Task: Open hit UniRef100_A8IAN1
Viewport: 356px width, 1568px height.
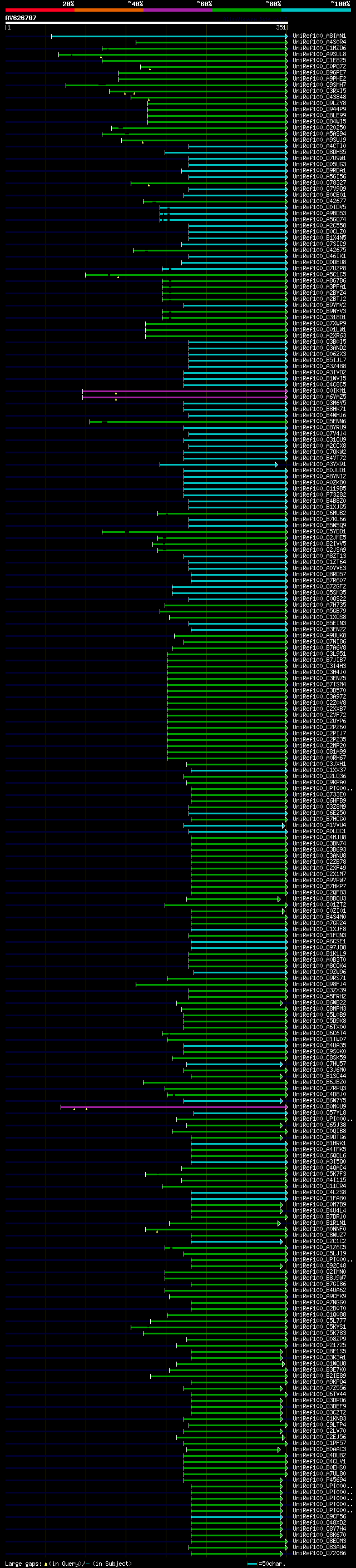Action: pos(319,36)
